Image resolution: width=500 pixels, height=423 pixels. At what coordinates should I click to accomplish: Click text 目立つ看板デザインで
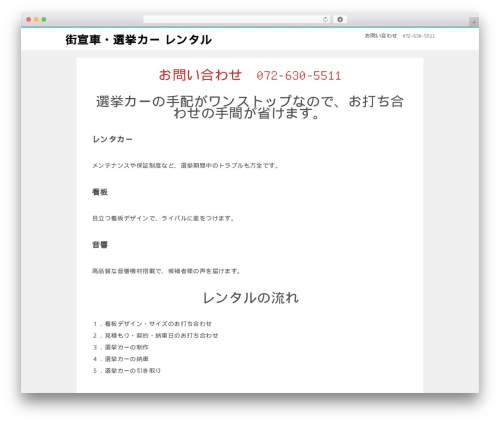pyautogui.click(x=163, y=218)
